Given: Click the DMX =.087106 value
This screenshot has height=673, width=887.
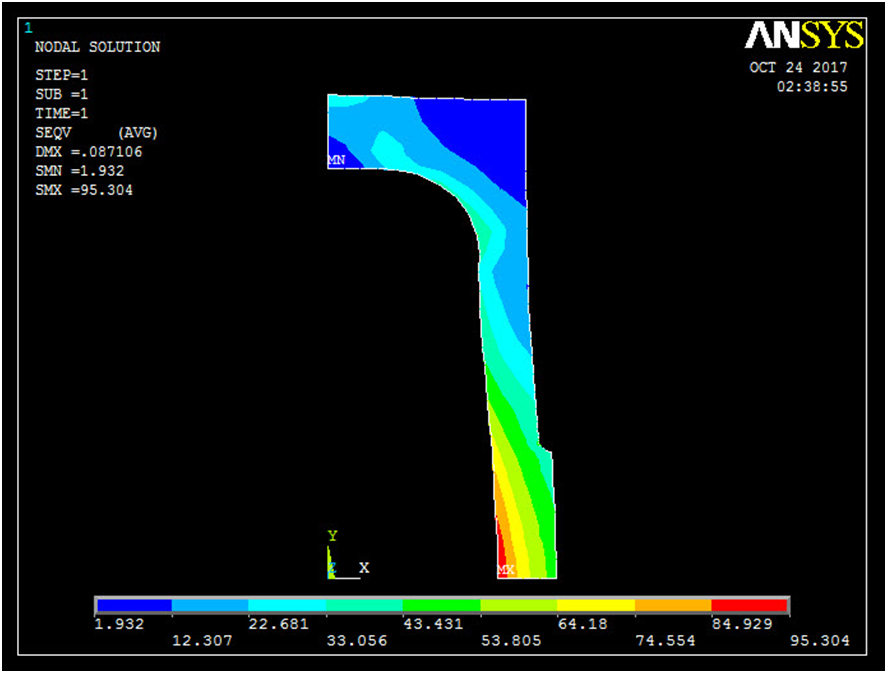Looking at the screenshot, I should coord(91,151).
